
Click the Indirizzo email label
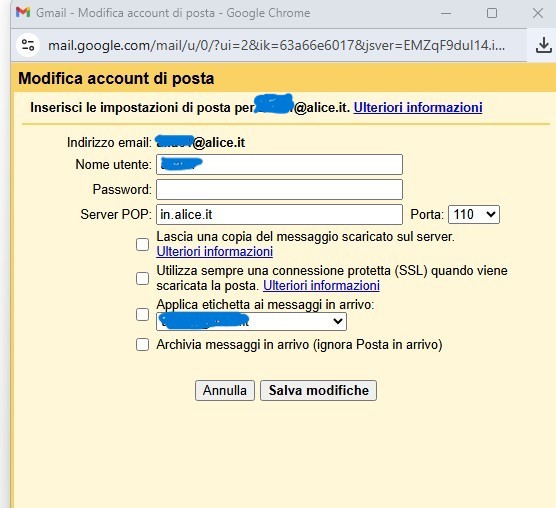(x=110, y=143)
